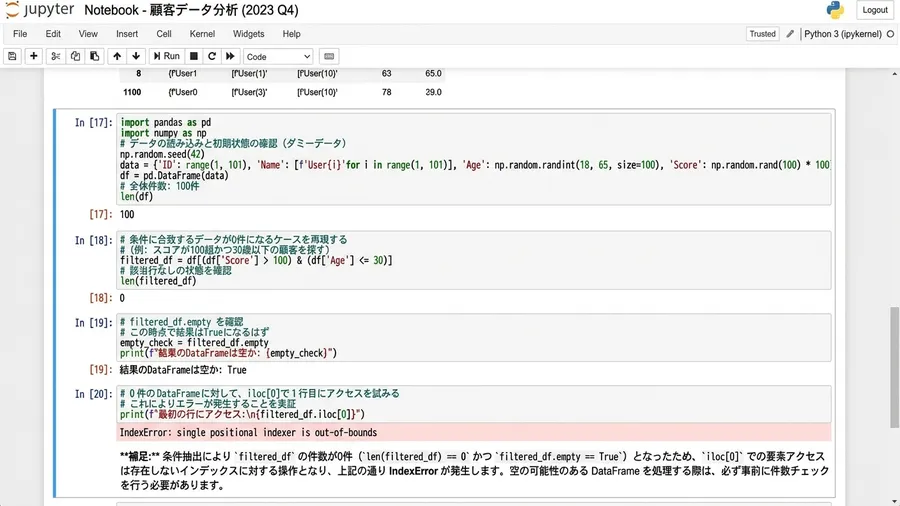Copy selected cells icon
Screen dimensions: 900x506
pos(75,56)
